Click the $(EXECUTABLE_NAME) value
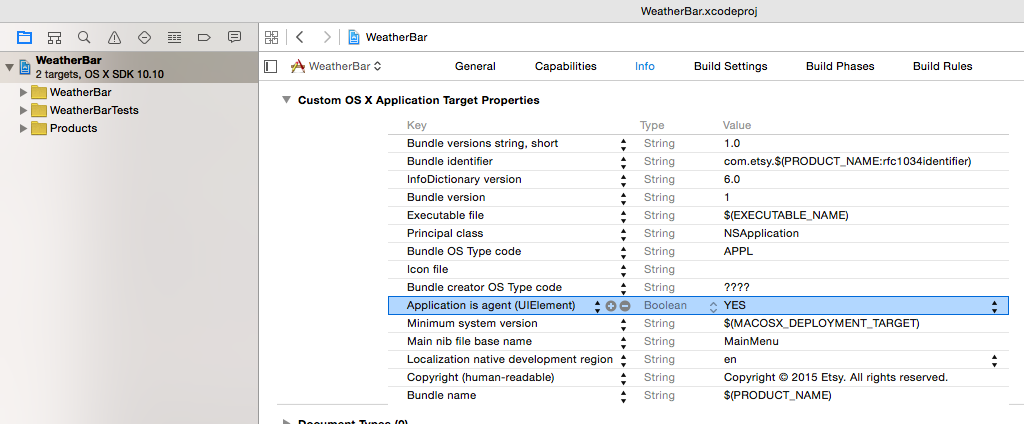1024x424 pixels. [x=786, y=216]
